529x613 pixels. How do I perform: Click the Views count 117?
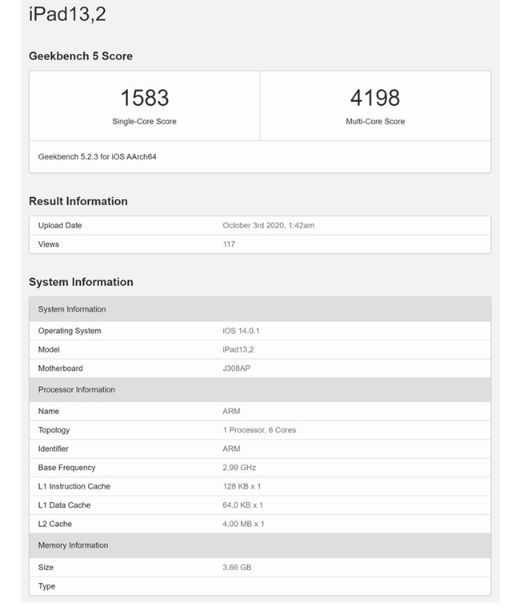click(229, 244)
